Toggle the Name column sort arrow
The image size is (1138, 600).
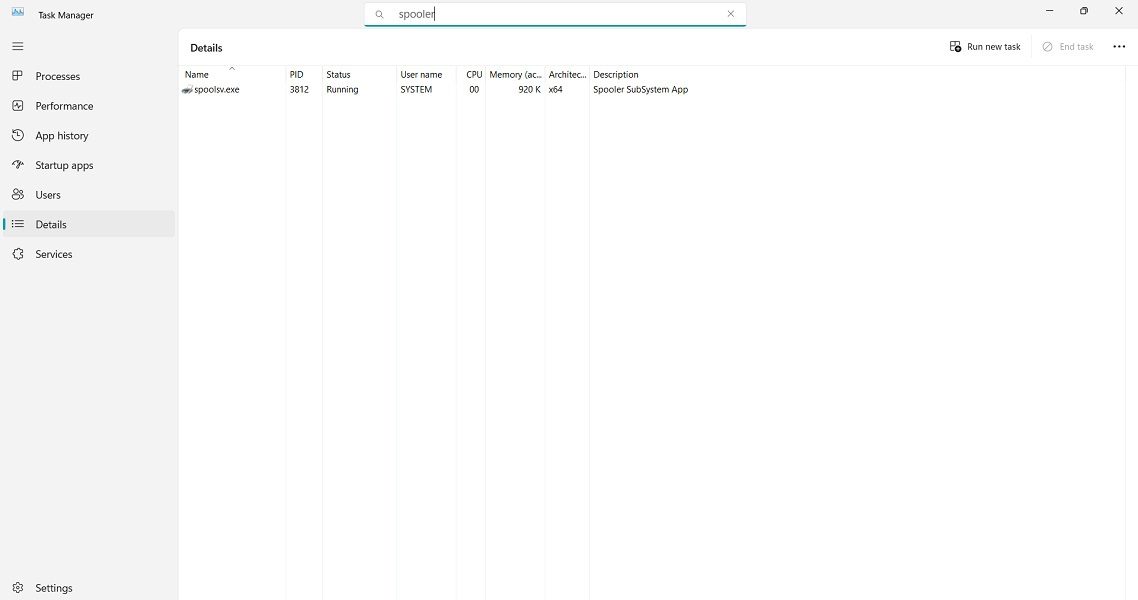pyautogui.click(x=231, y=69)
